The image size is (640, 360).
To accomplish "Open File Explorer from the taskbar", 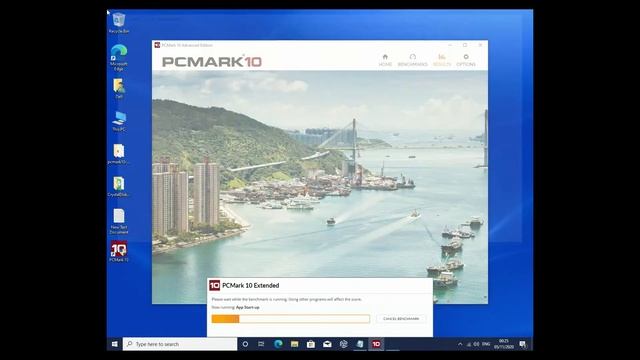I will point(294,344).
